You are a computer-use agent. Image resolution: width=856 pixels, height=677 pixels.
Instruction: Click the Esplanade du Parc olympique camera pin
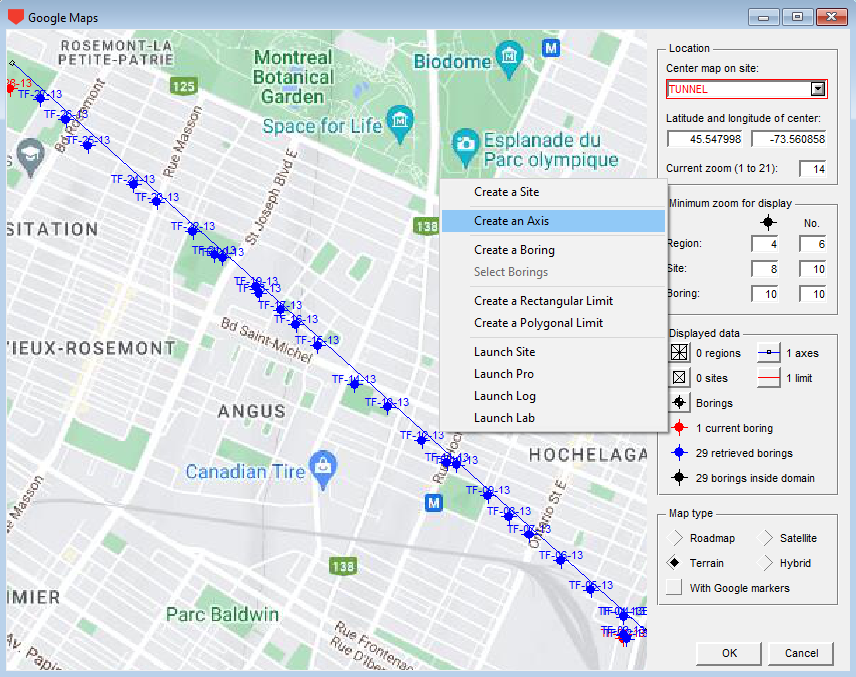465,146
